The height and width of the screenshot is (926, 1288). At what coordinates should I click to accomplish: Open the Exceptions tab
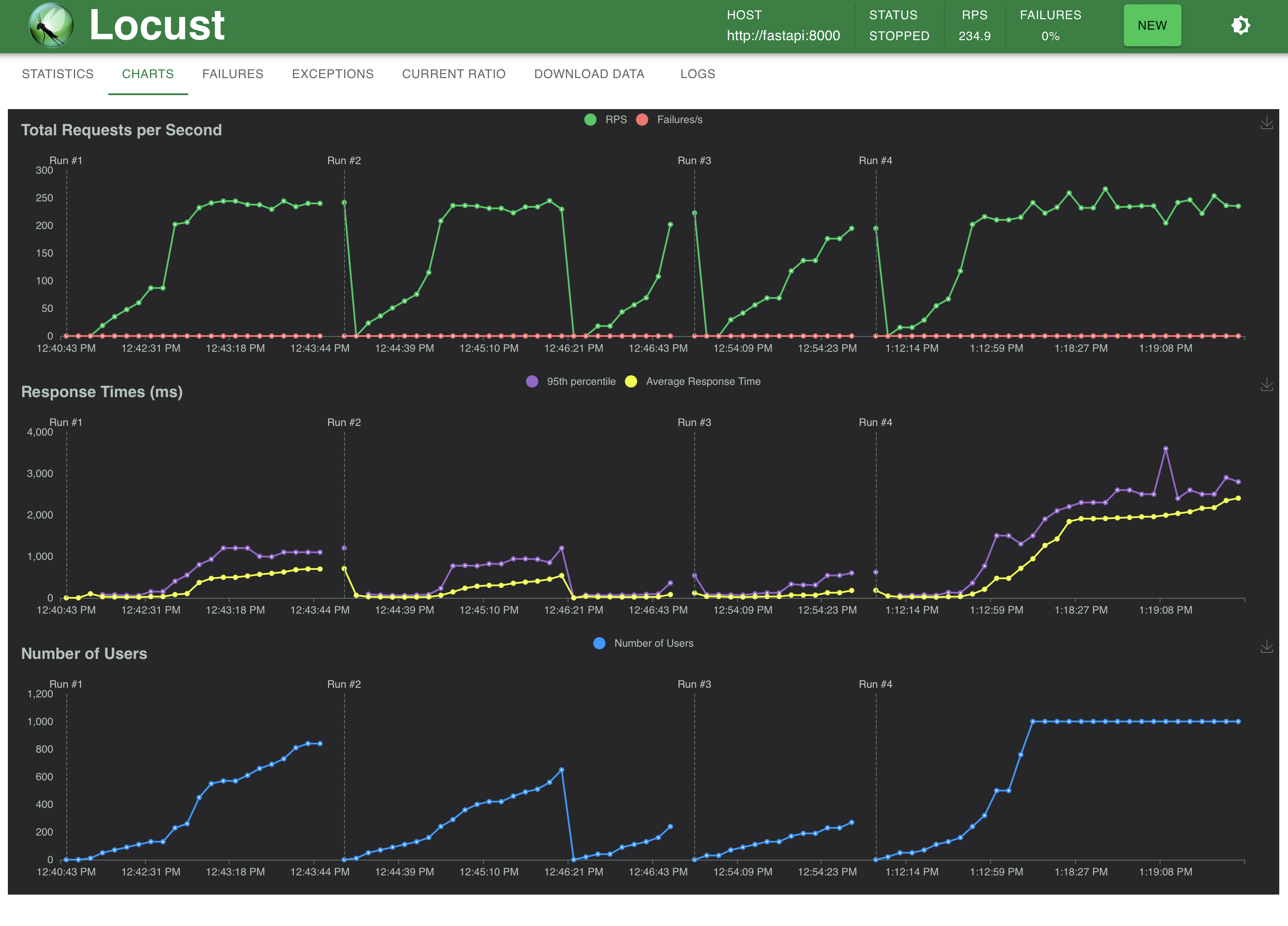pyautogui.click(x=332, y=74)
